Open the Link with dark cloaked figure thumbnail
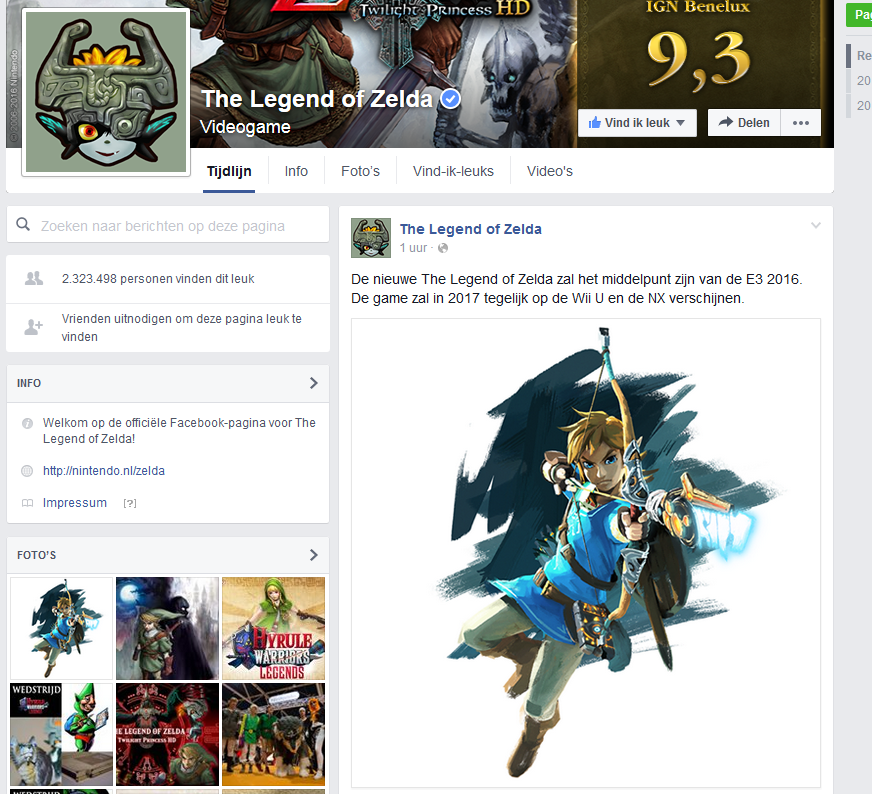The image size is (872, 794). point(167,628)
